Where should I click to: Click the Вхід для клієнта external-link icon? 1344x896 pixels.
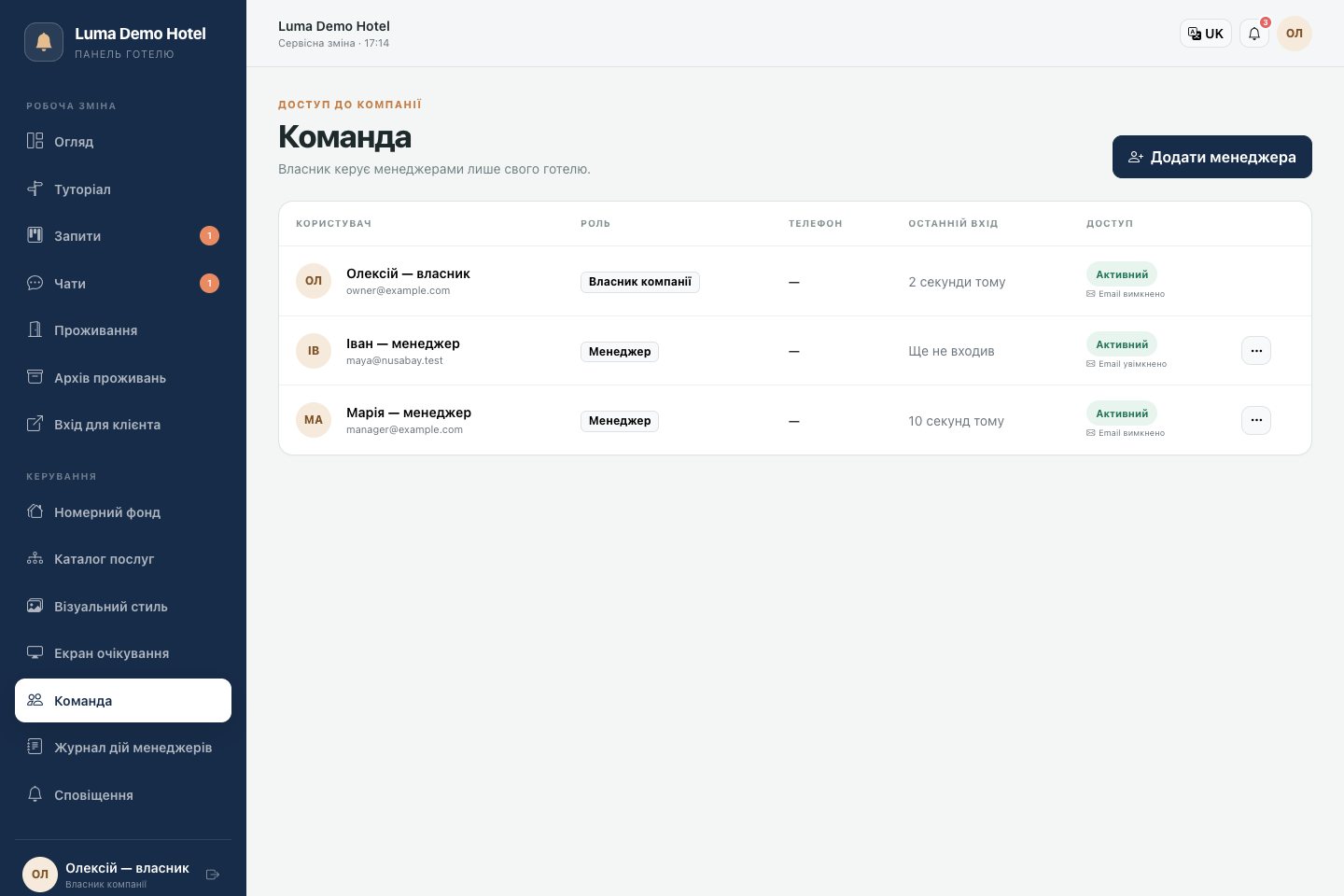click(x=35, y=424)
